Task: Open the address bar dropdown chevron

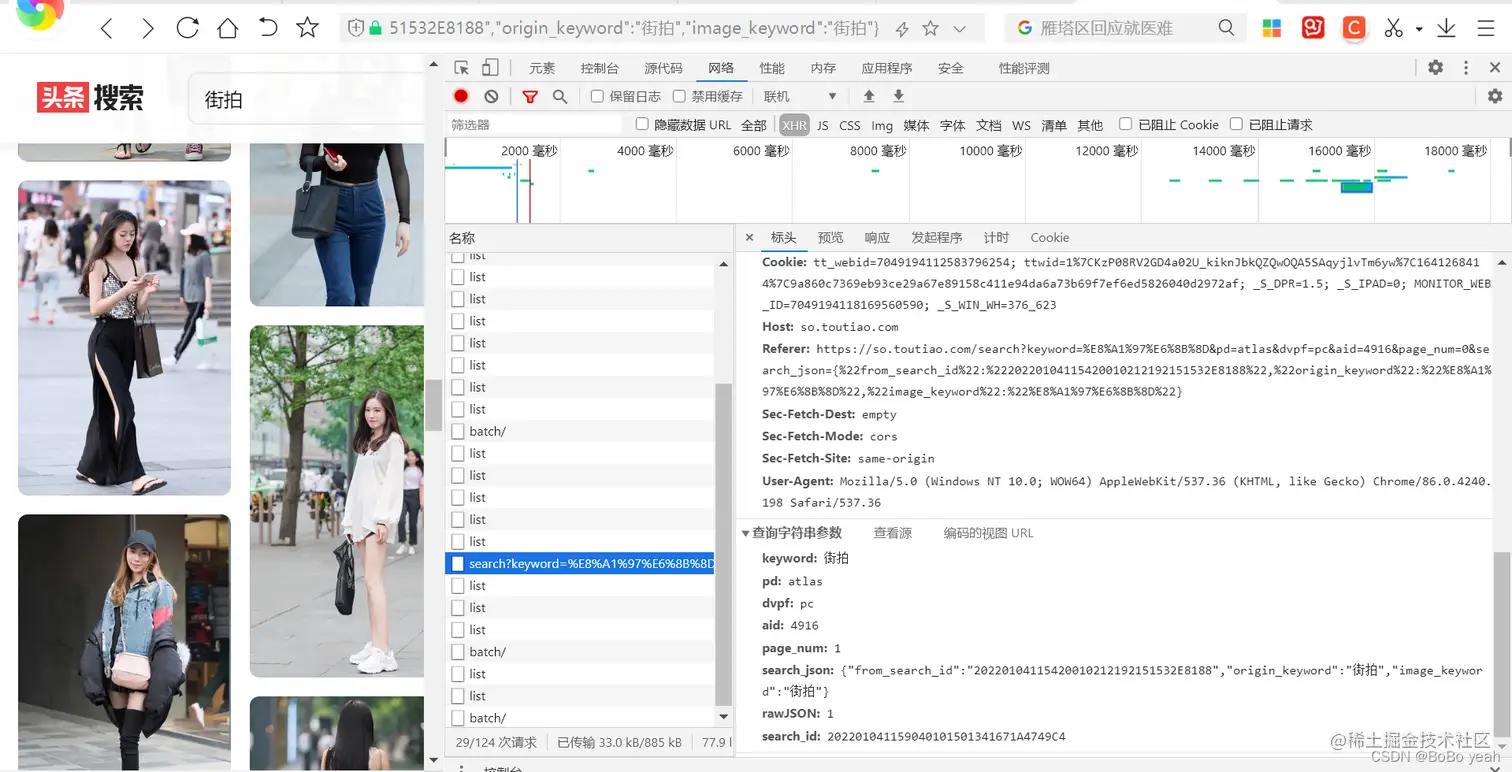Action: [x=958, y=28]
